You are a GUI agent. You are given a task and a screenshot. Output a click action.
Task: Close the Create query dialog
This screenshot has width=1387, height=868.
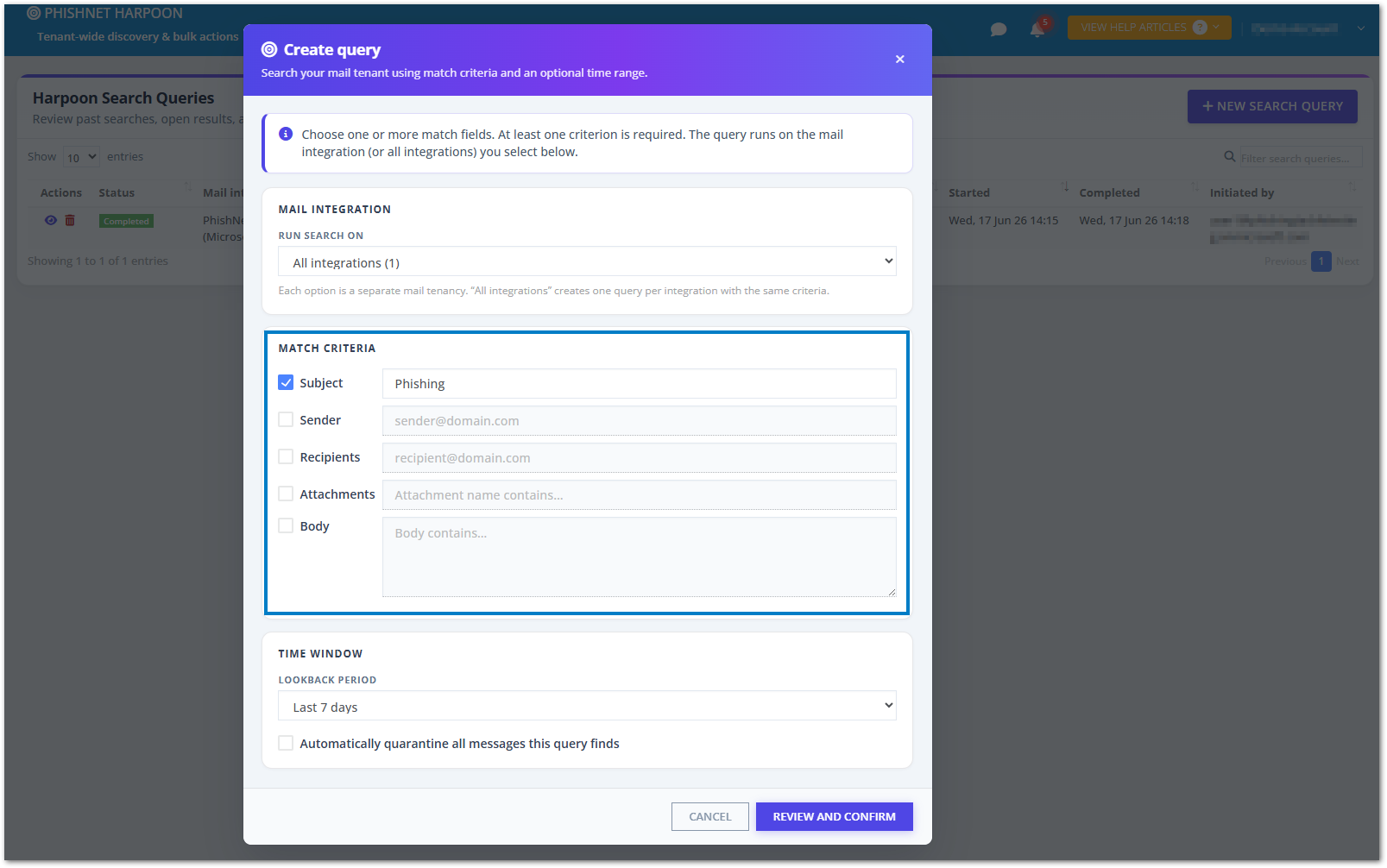899,60
